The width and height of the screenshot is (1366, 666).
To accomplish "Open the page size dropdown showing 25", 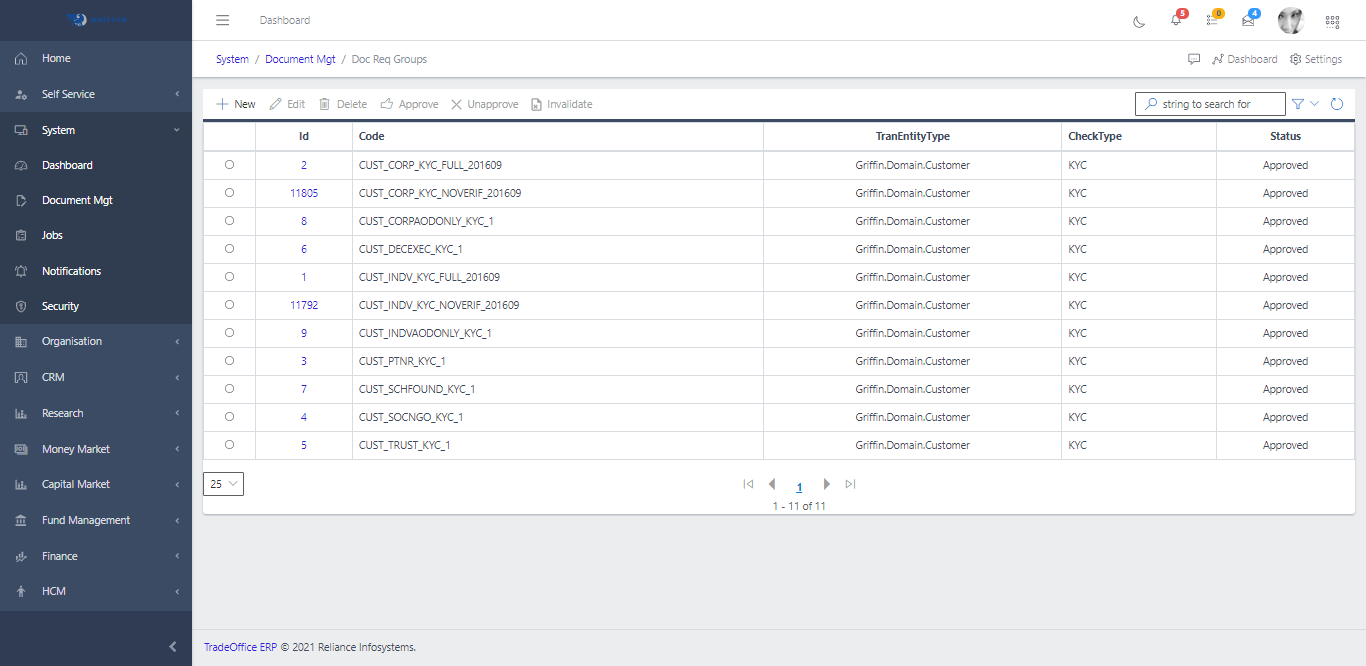I will tap(223, 484).
